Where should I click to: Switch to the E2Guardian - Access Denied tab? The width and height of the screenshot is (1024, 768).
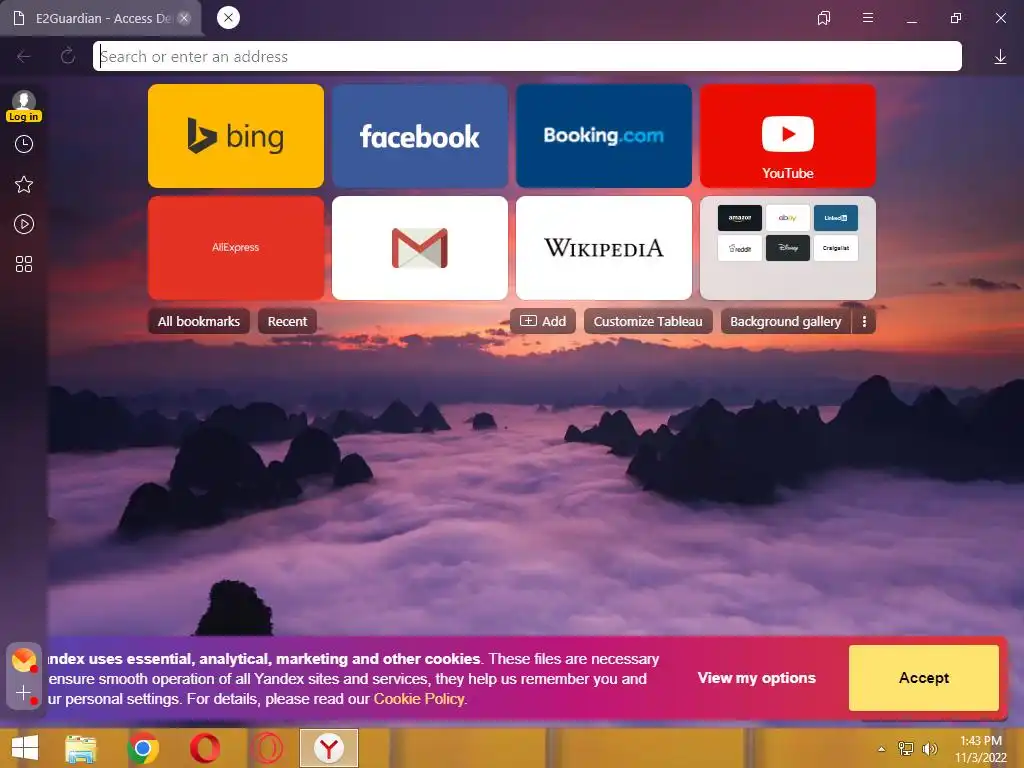(x=103, y=18)
